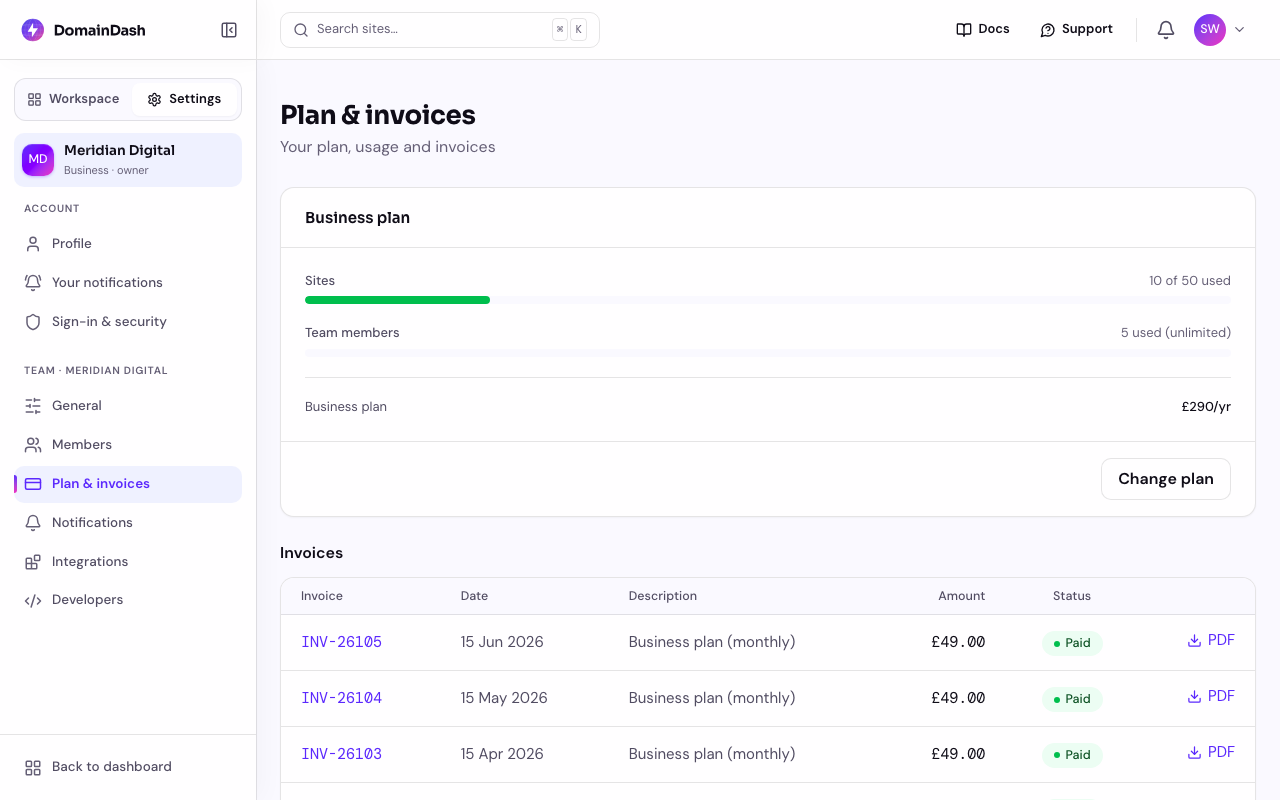
Task: Click the Paid status for INV-26104
Action: (1072, 699)
